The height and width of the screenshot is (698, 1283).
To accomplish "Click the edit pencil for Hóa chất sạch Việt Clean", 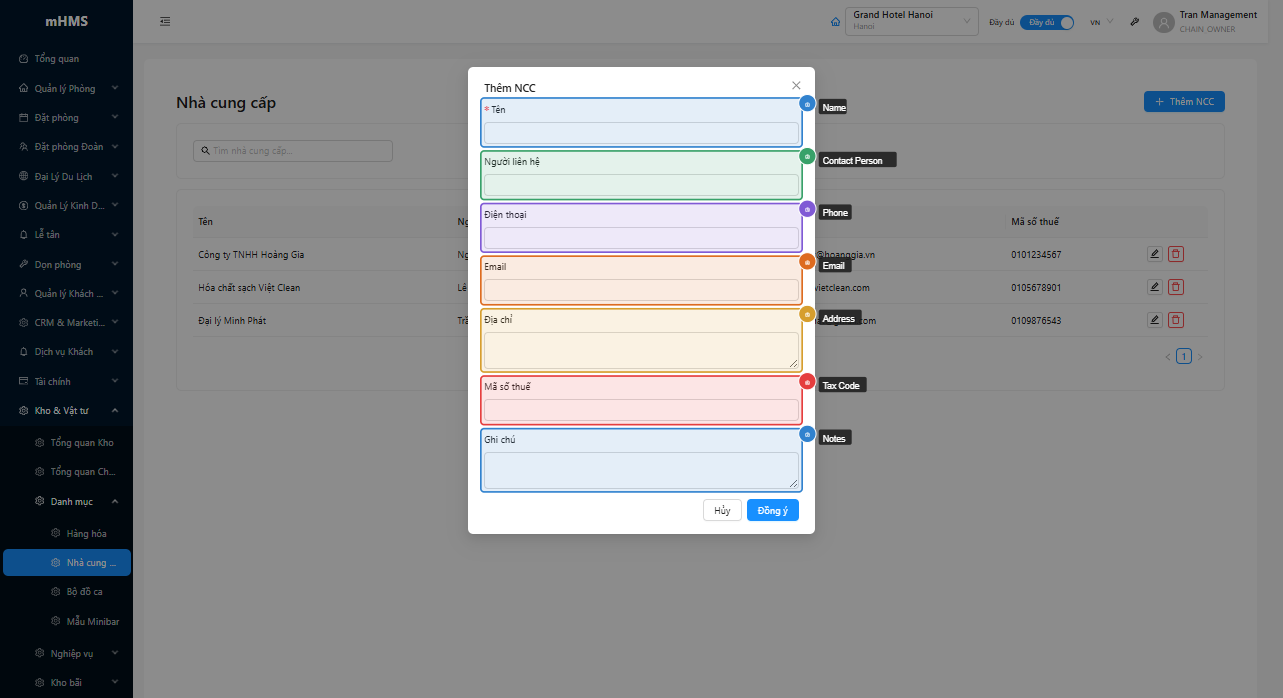I will click(1154, 288).
